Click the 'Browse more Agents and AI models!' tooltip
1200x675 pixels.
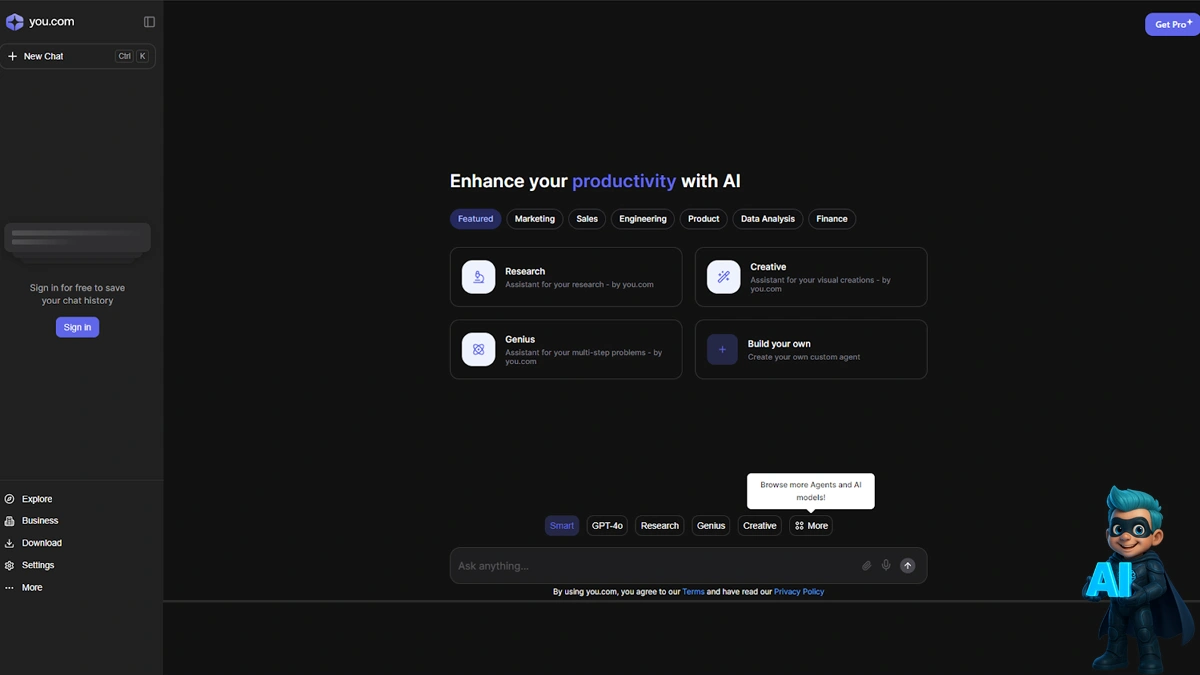point(811,491)
